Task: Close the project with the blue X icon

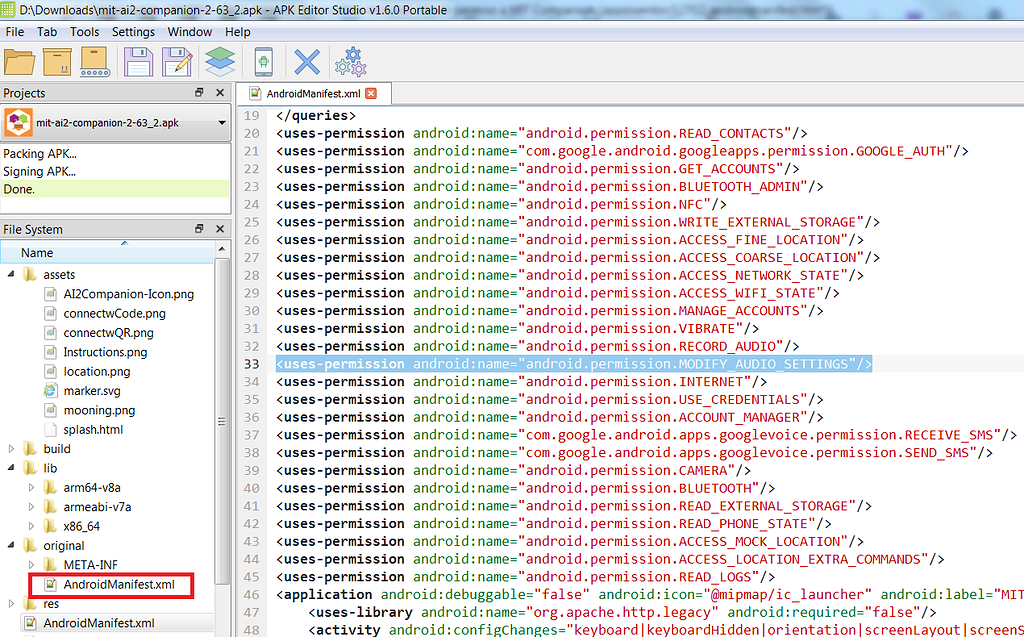Action: [x=306, y=61]
